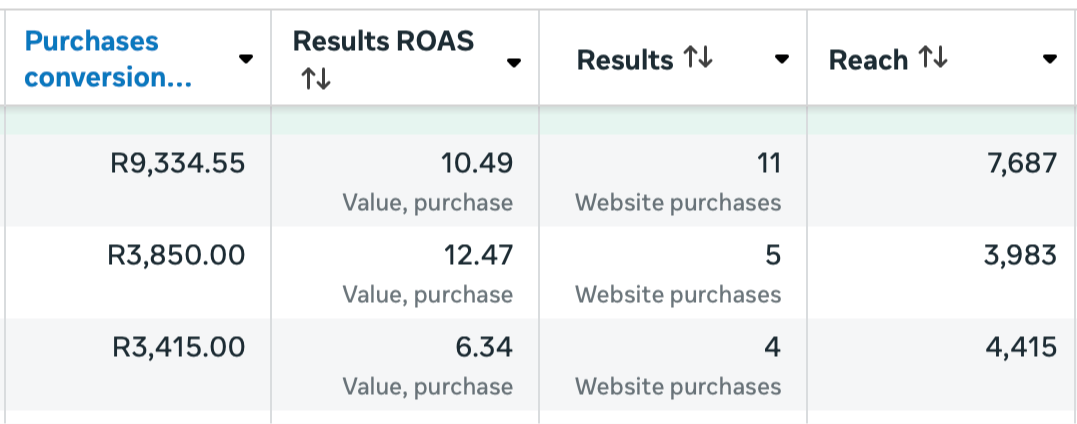Open the Purchases conversion column dropdown arrow
This screenshot has width=1077, height=424.
pyautogui.click(x=245, y=59)
